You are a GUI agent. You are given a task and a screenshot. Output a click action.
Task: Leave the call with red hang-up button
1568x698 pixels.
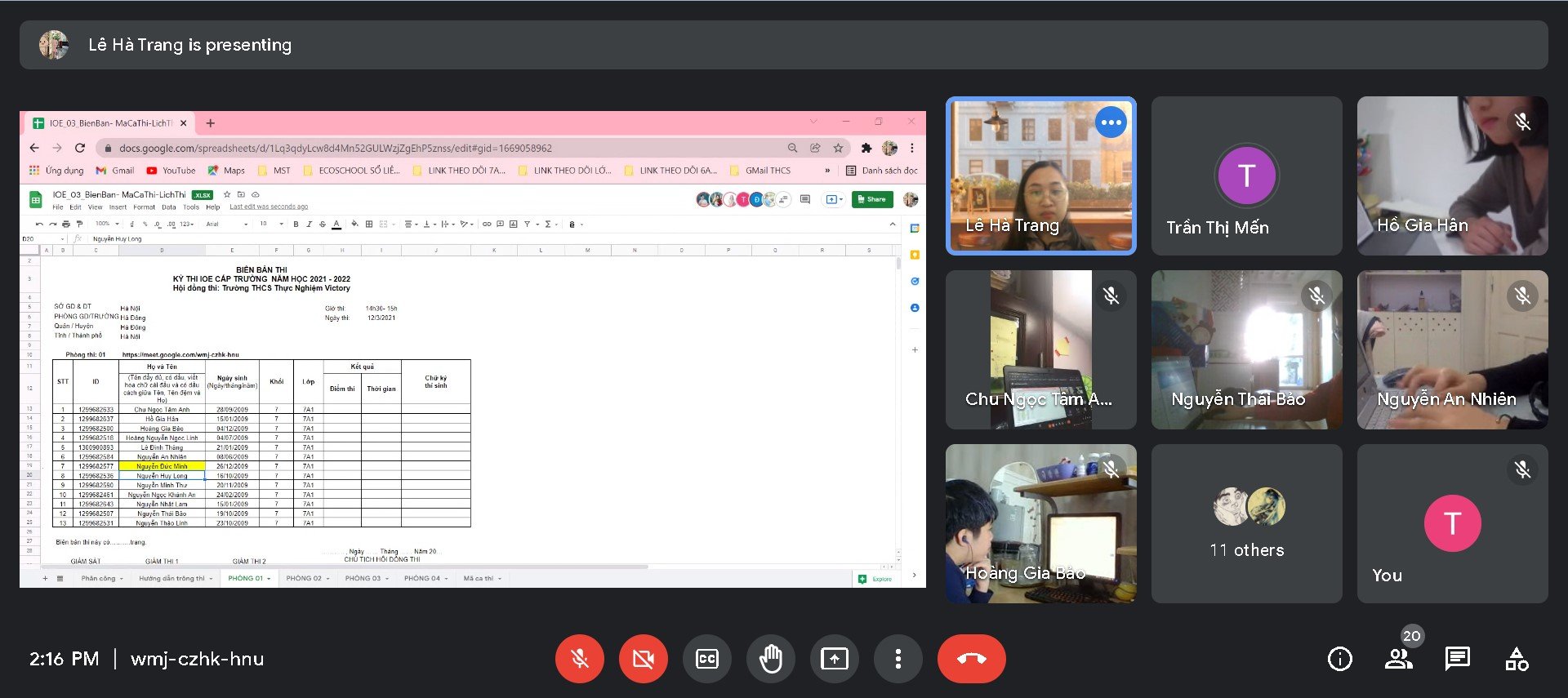(x=971, y=659)
